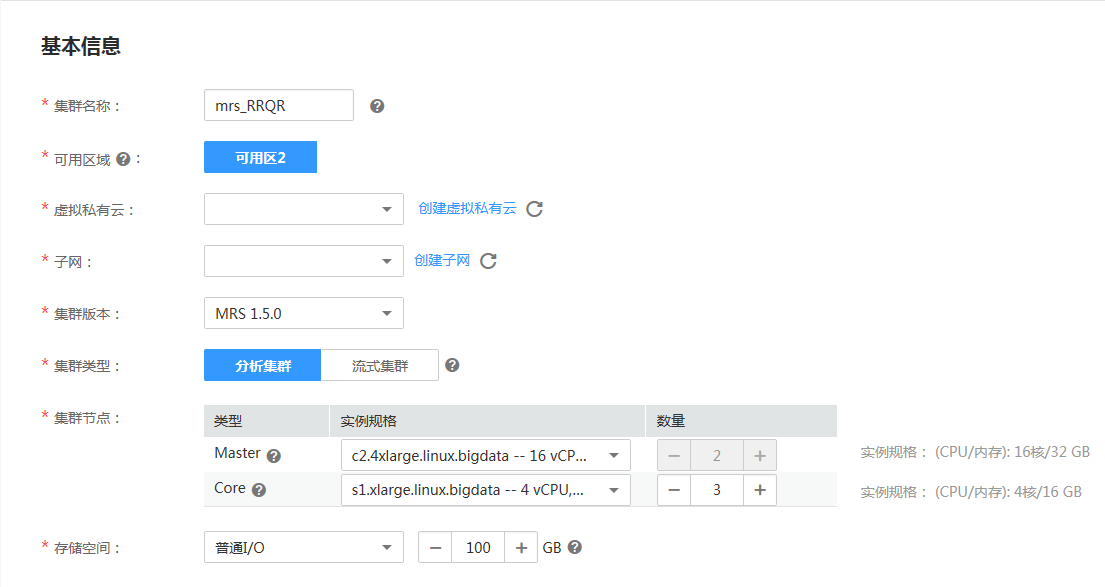
Task: Click the Core row type label
Action: 230,488
